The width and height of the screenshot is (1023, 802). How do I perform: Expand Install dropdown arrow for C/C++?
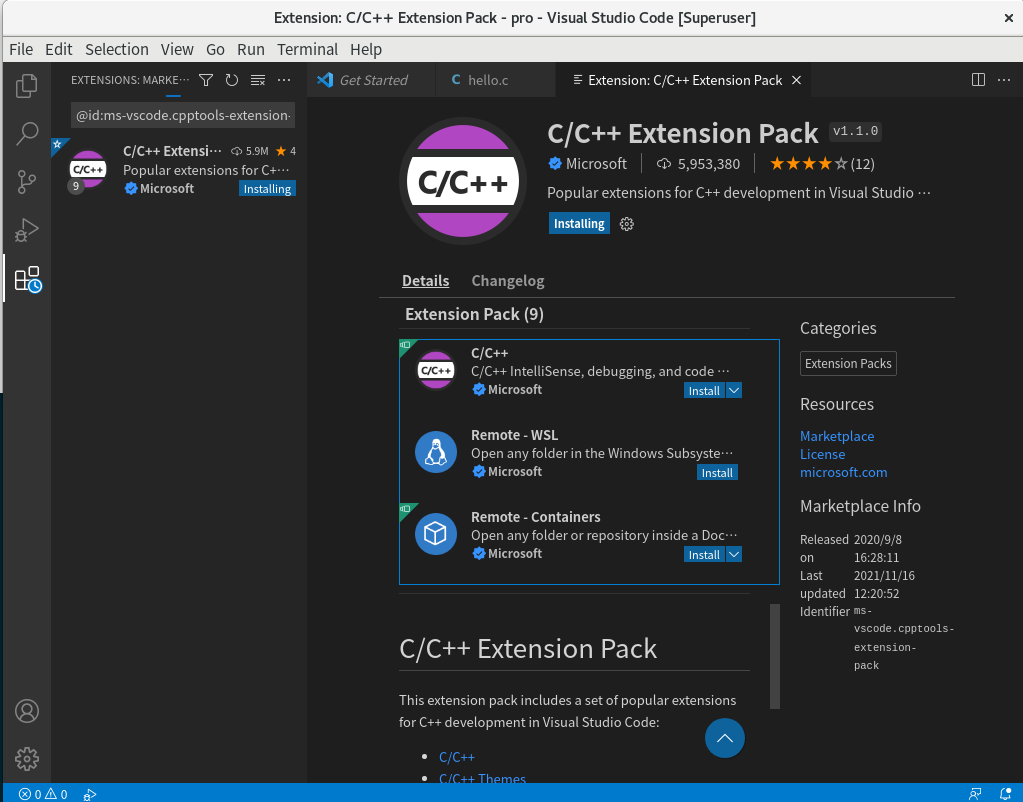pos(733,390)
